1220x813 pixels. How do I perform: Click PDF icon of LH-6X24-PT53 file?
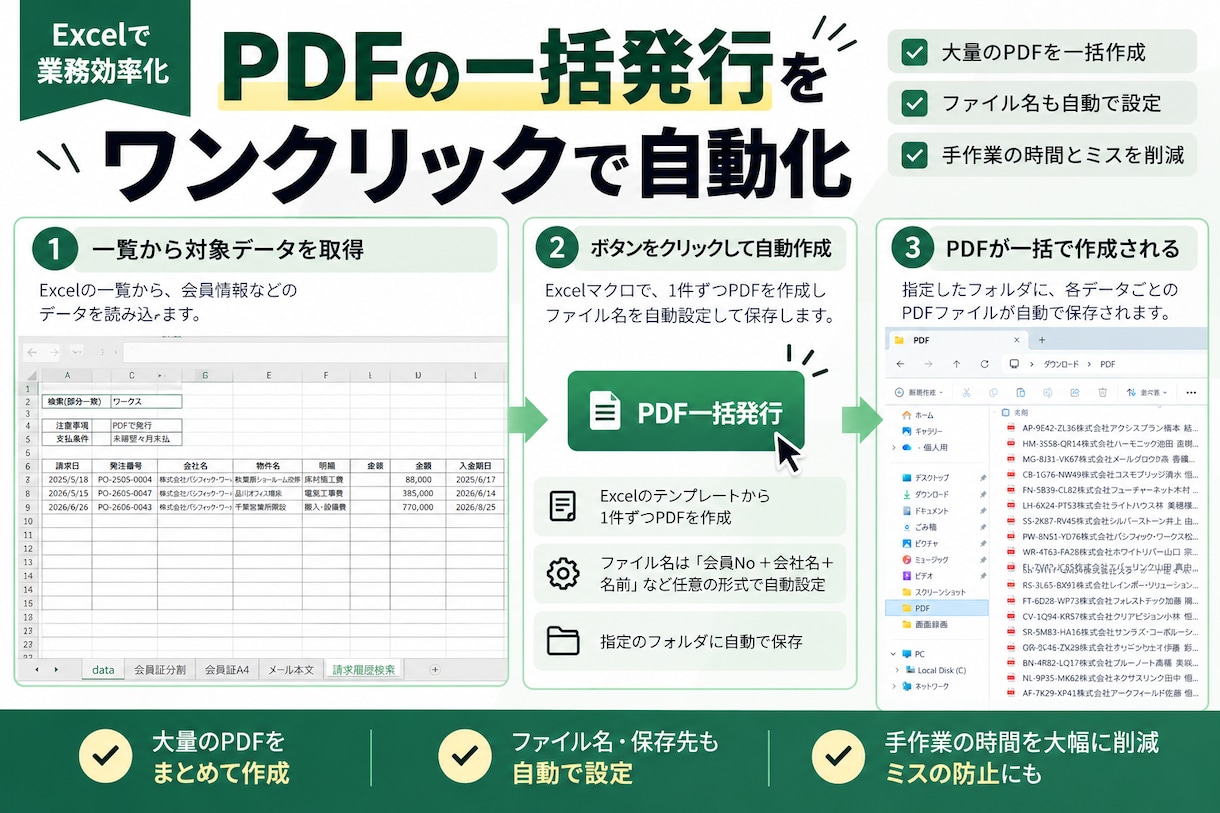pyautogui.click(x=1012, y=506)
